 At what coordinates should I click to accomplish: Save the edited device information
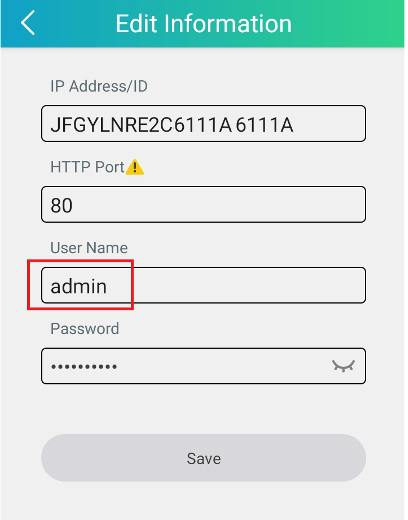203,458
